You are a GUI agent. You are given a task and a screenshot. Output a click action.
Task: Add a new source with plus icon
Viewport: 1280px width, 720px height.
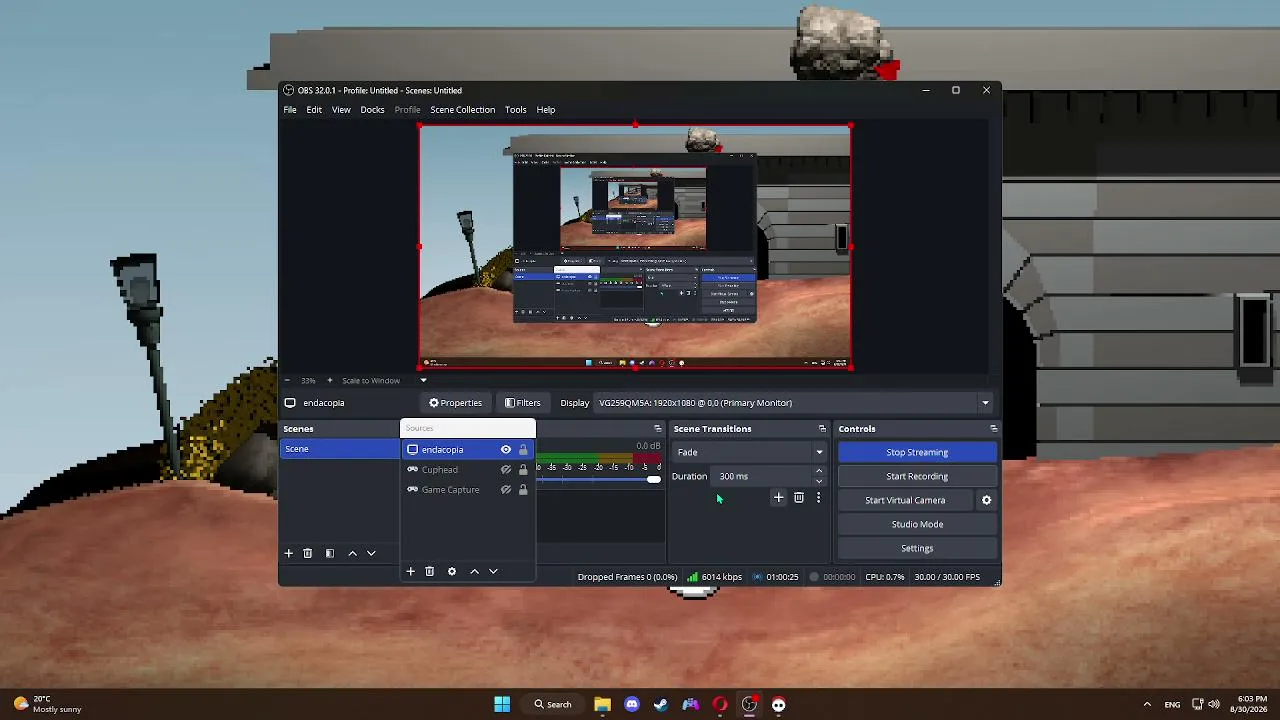click(410, 571)
